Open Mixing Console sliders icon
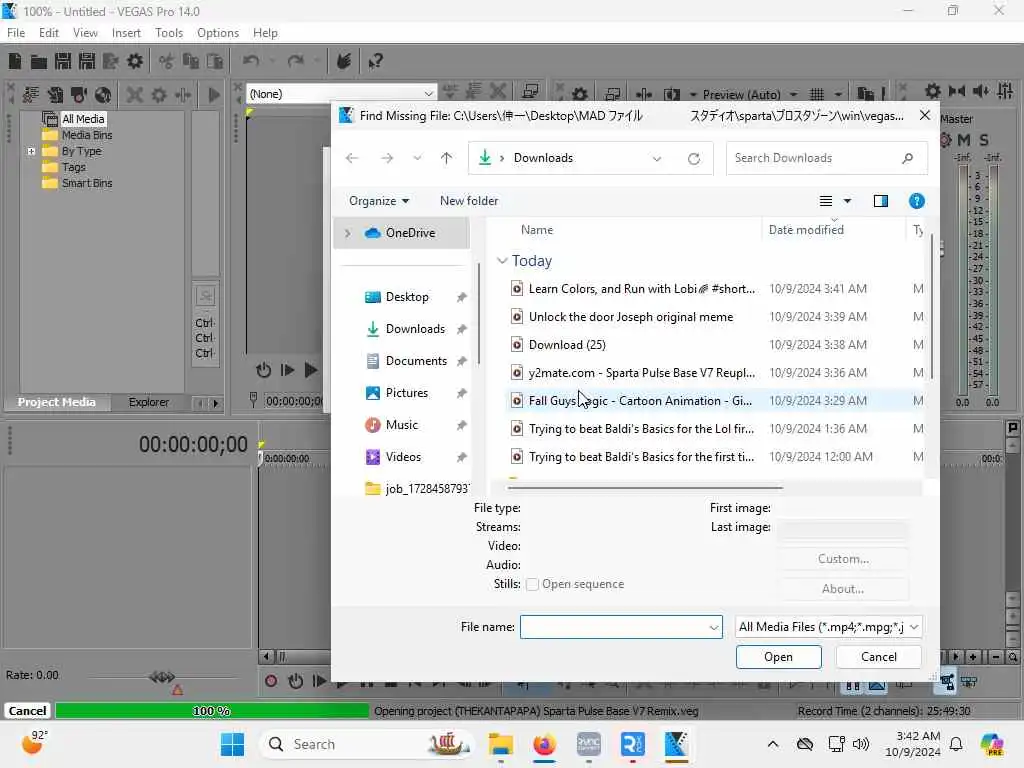The image size is (1024, 768). (1005, 91)
